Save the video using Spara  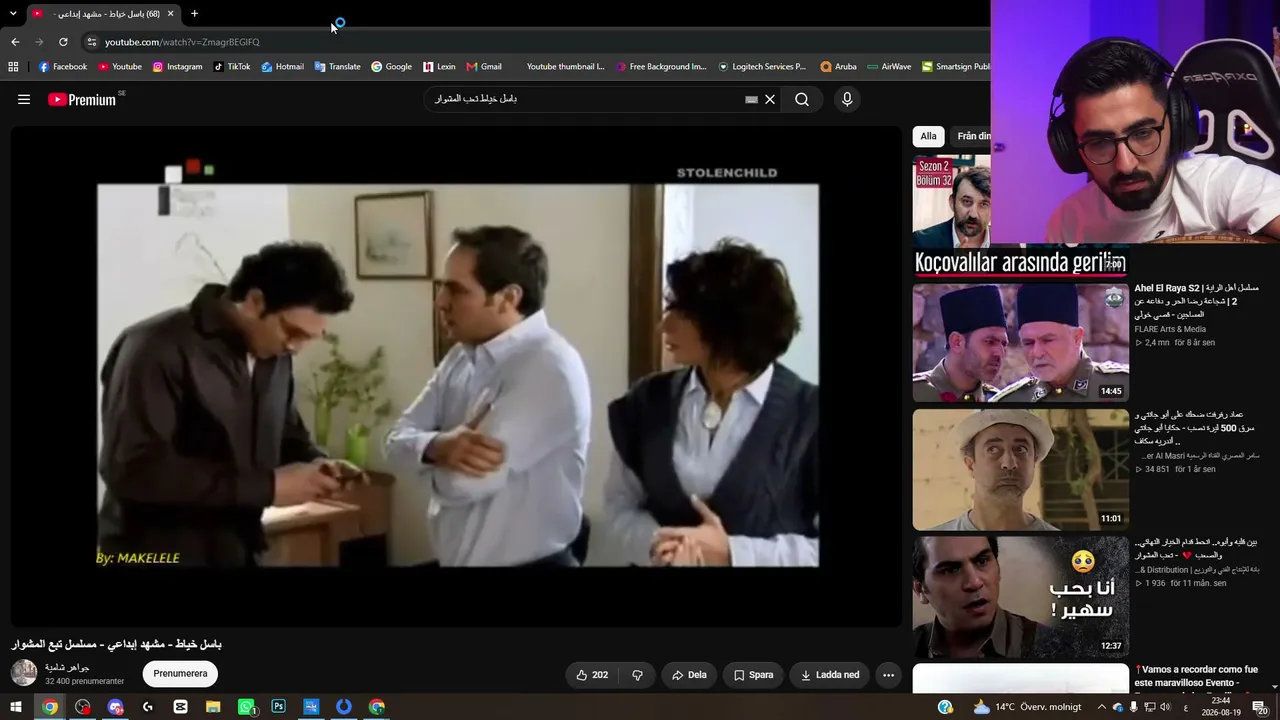753,675
